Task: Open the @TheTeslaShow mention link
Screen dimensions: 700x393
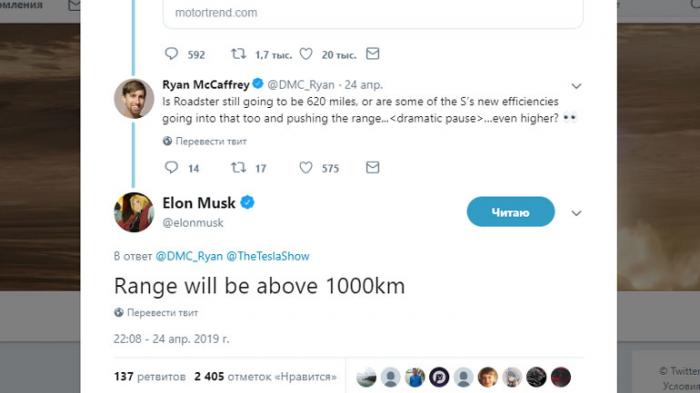Action: click(x=268, y=256)
